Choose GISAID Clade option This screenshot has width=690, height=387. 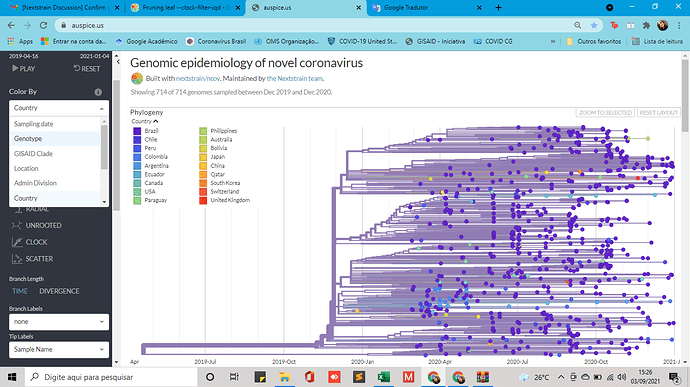coord(33,154)
